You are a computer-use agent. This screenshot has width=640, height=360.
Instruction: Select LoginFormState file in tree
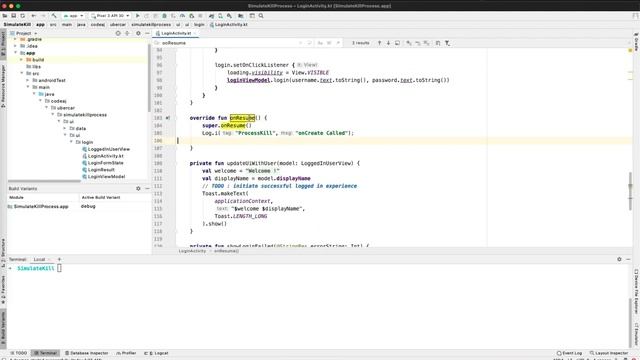103,163
